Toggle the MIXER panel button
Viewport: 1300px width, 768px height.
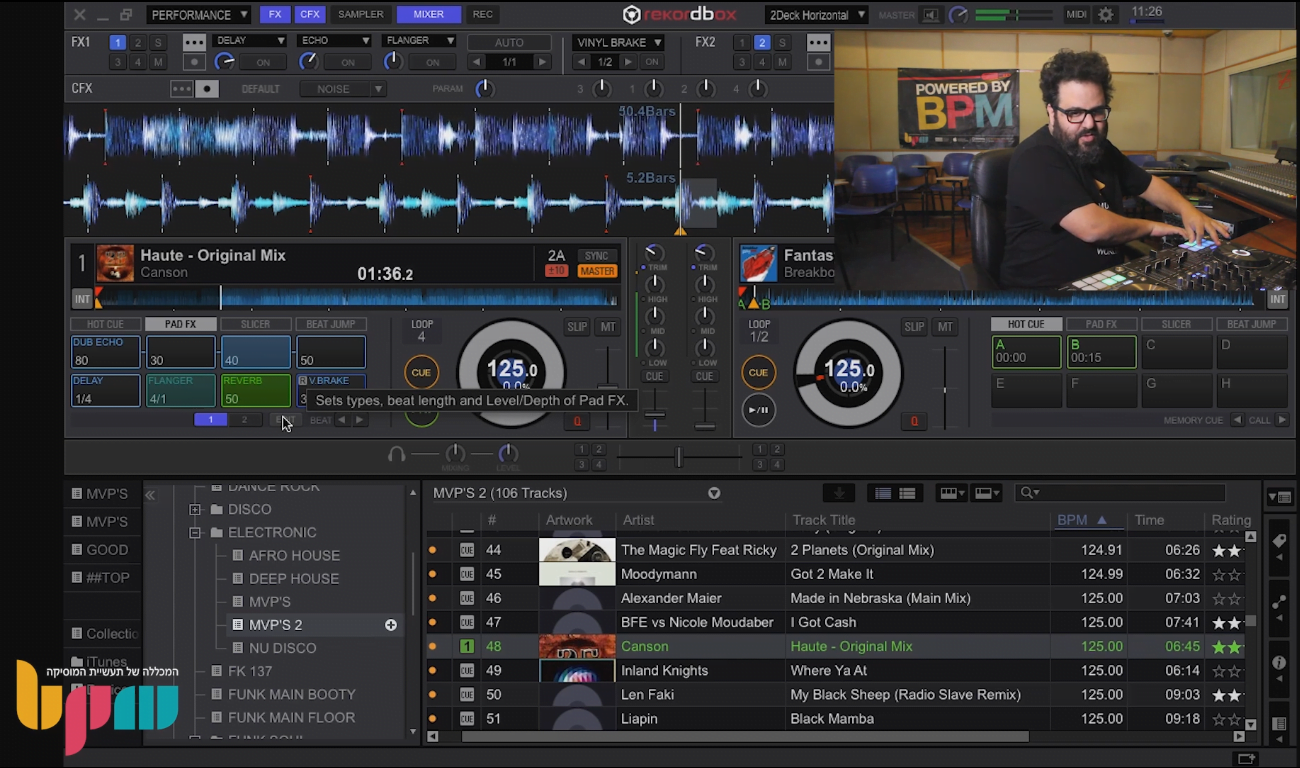[x=428, y=15]
